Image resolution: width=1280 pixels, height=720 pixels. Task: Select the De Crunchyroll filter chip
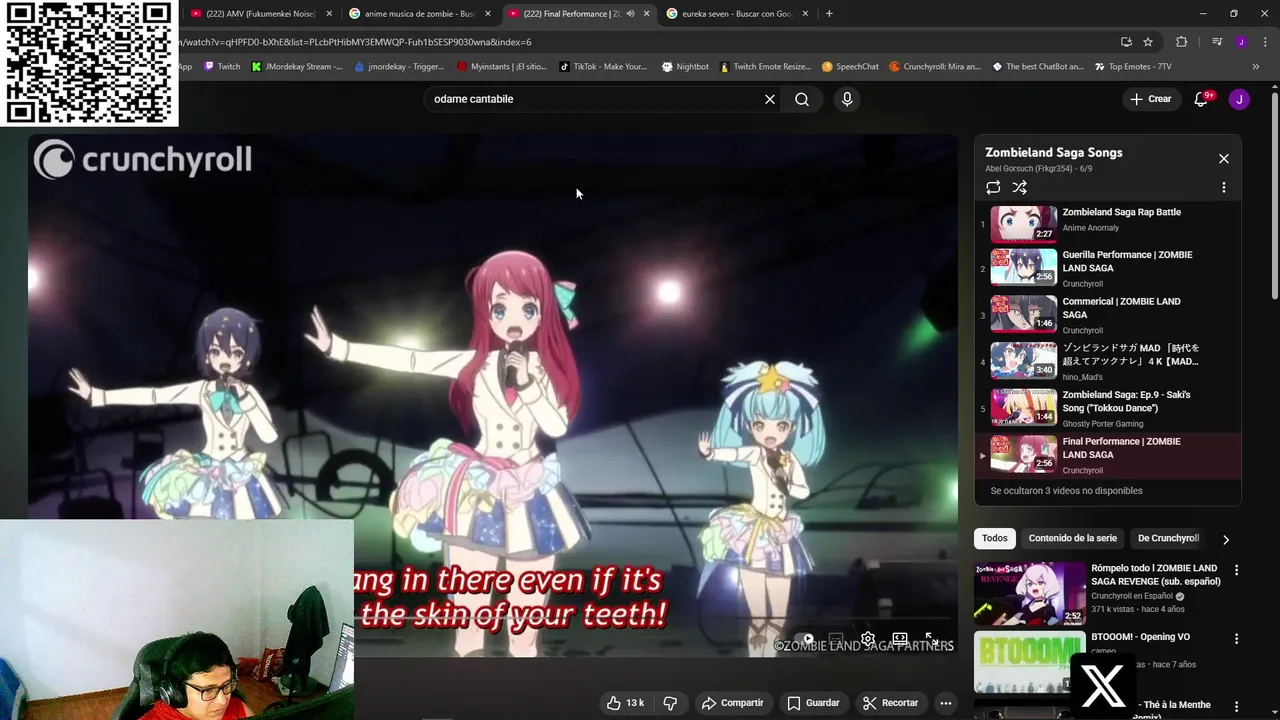(x=1168, y=538)
